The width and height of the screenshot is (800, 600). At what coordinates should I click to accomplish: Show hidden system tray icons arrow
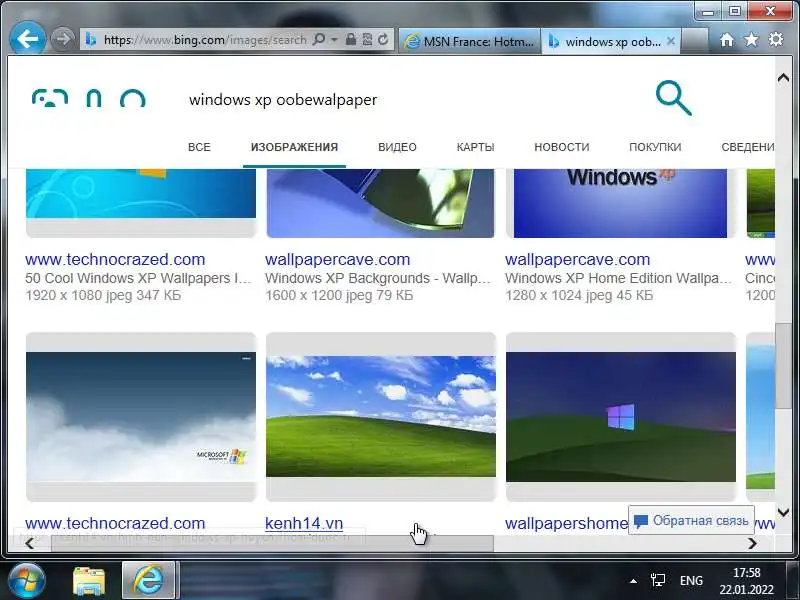(x=633, y=581)
